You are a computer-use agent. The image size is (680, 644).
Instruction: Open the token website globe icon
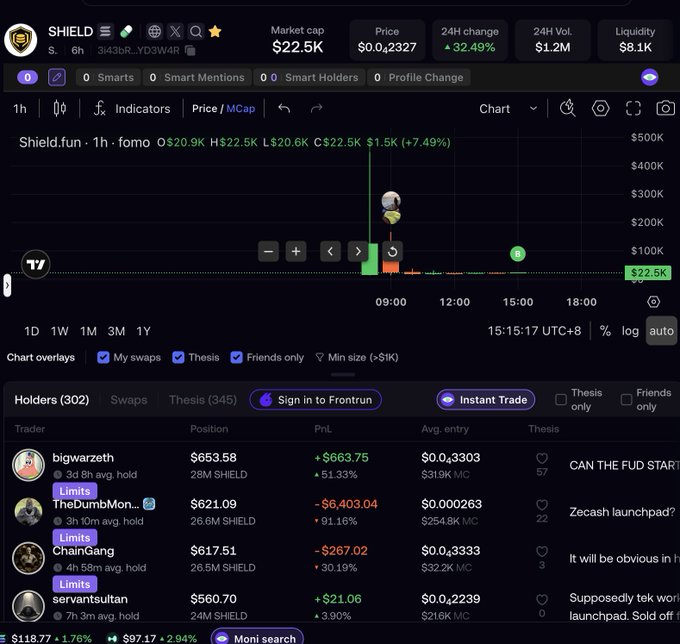[x=154, y=31]
